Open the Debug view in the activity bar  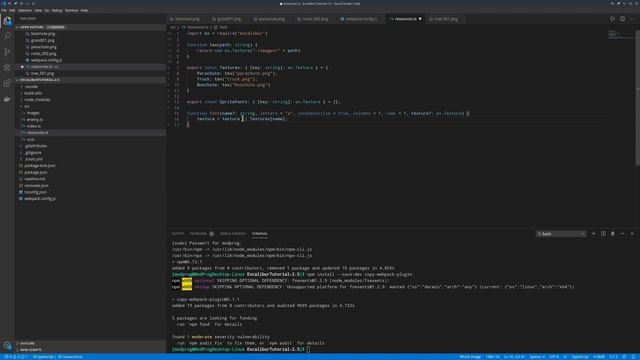point(7,67)
